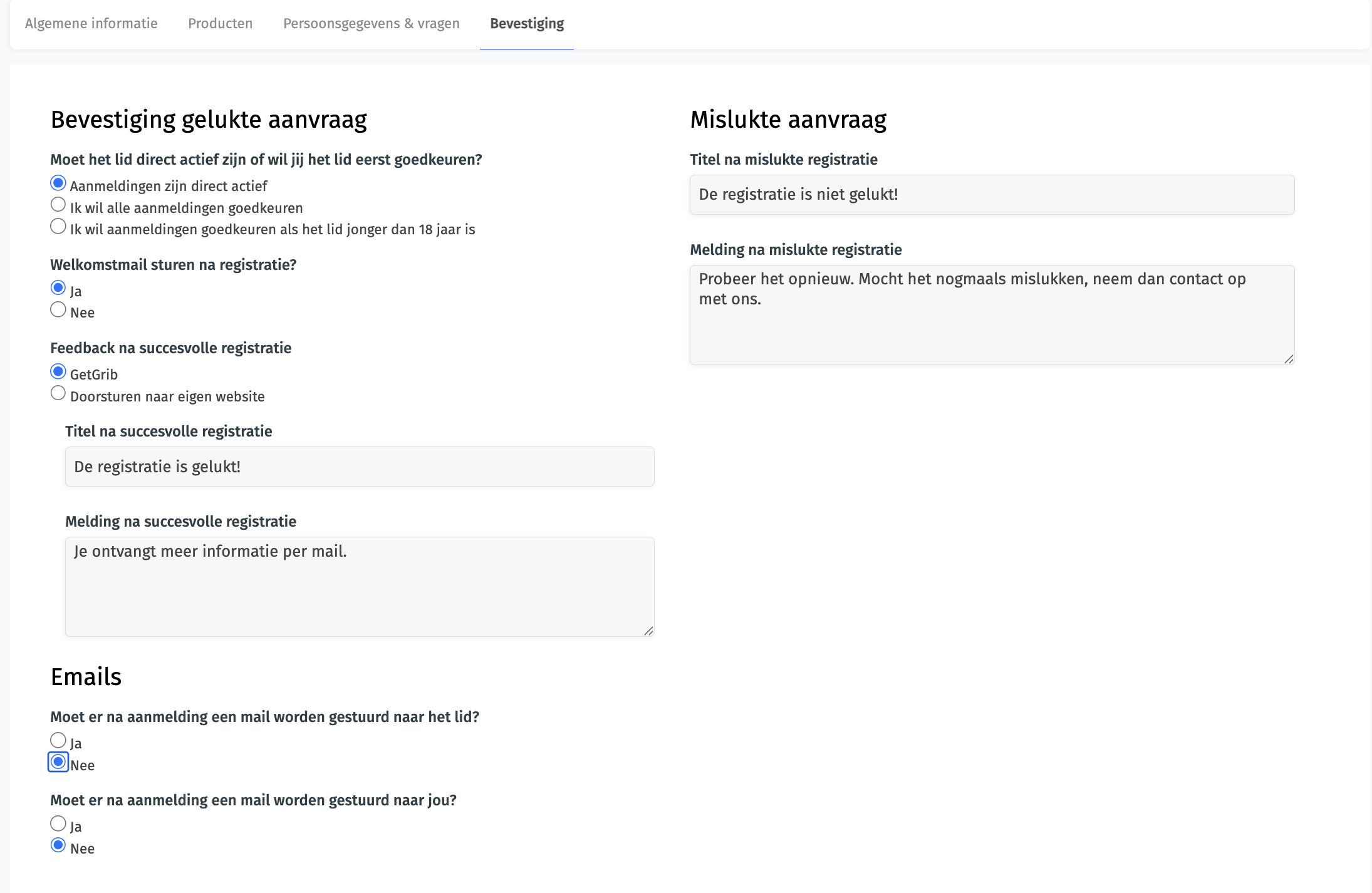Select the Bevestiging tab
This screenshot has height=893, width=1372.
click(526, 24)
